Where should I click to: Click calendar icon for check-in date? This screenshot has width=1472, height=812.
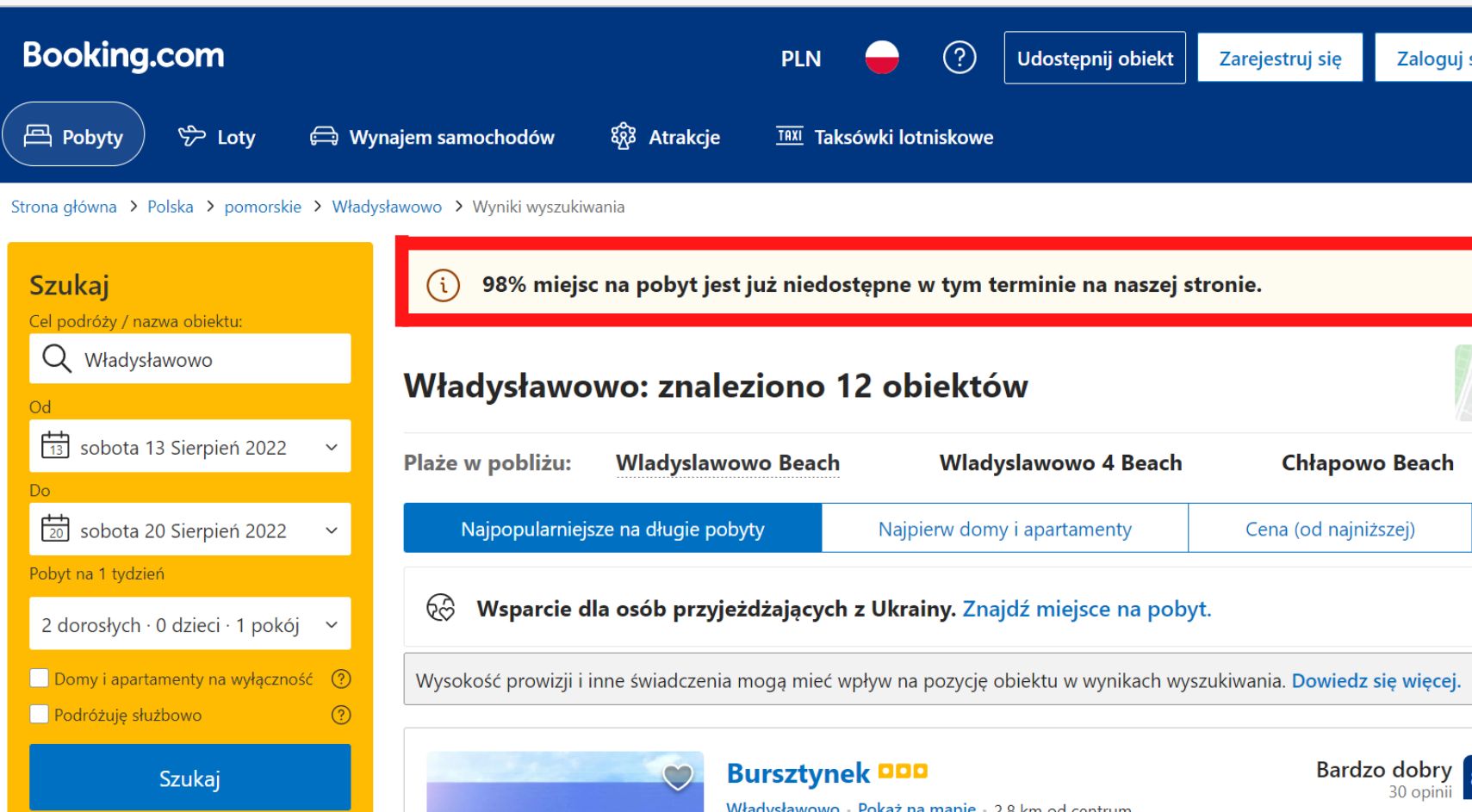(56, 445)
